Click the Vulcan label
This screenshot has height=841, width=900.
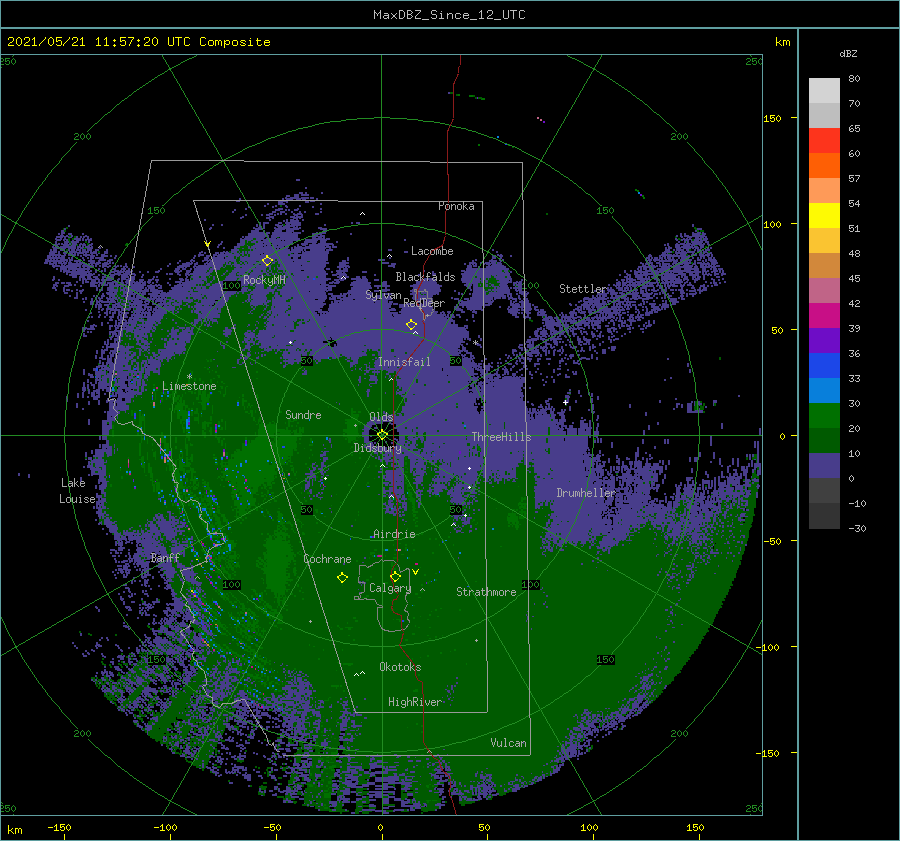[509, 743]
